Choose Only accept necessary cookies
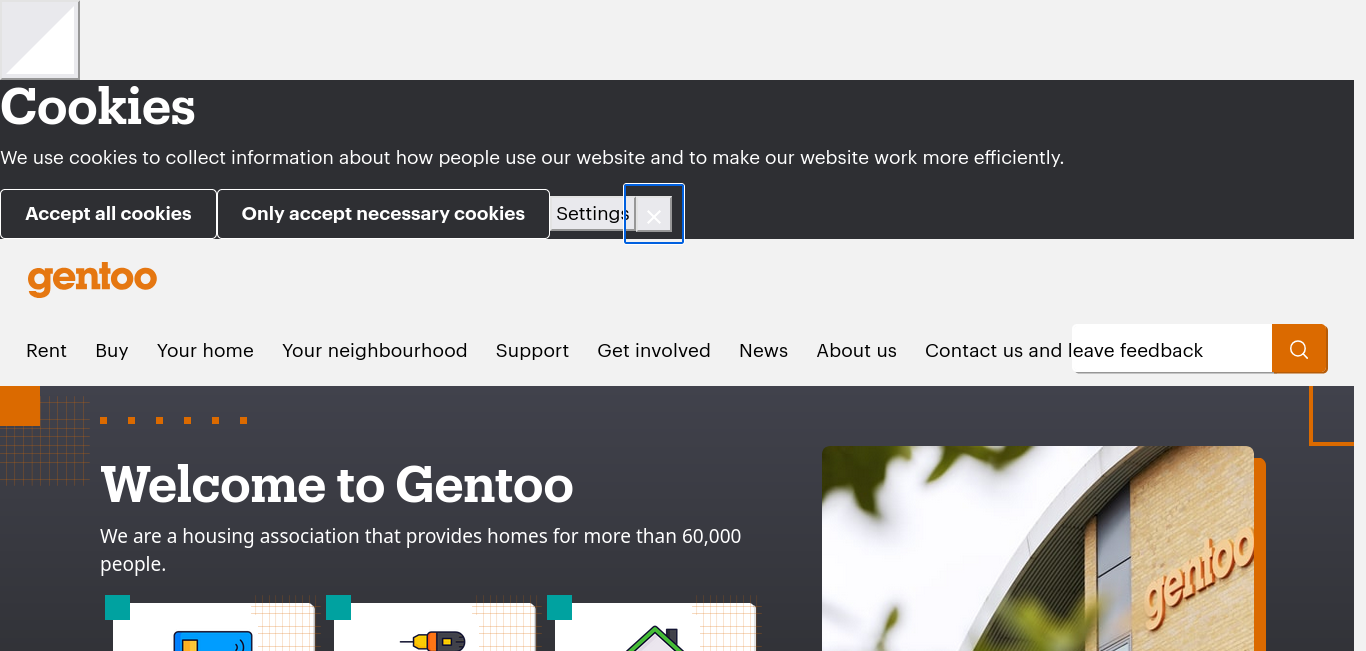 tap(383, 214)
